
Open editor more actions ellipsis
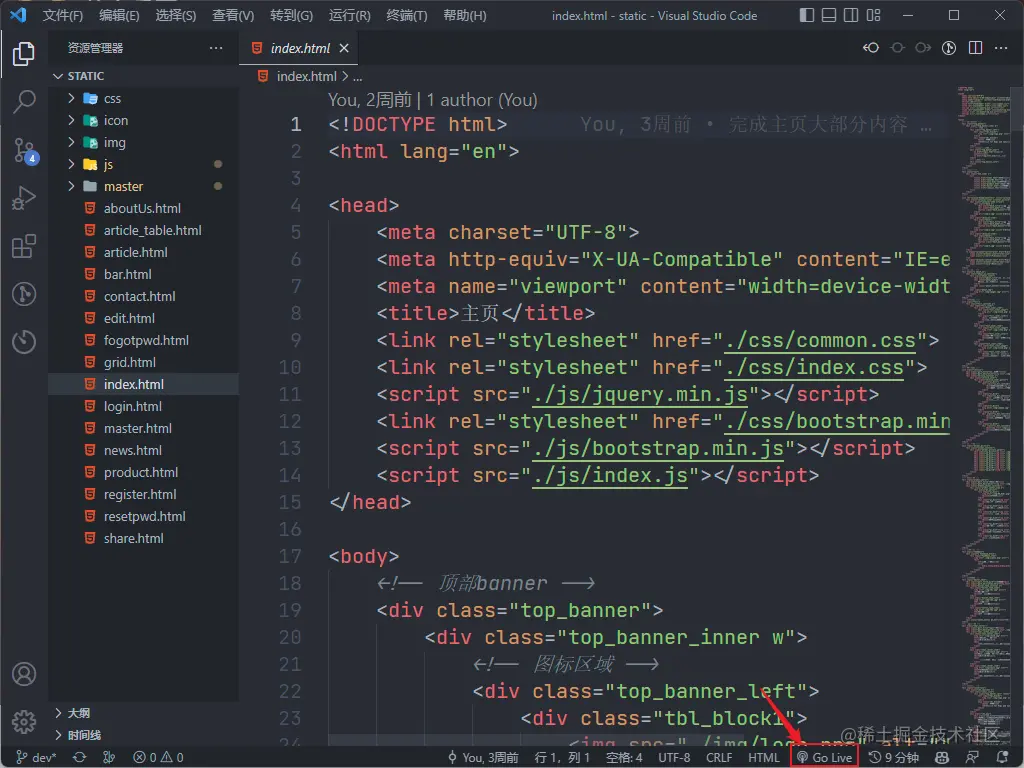[x=1001, y=48]
